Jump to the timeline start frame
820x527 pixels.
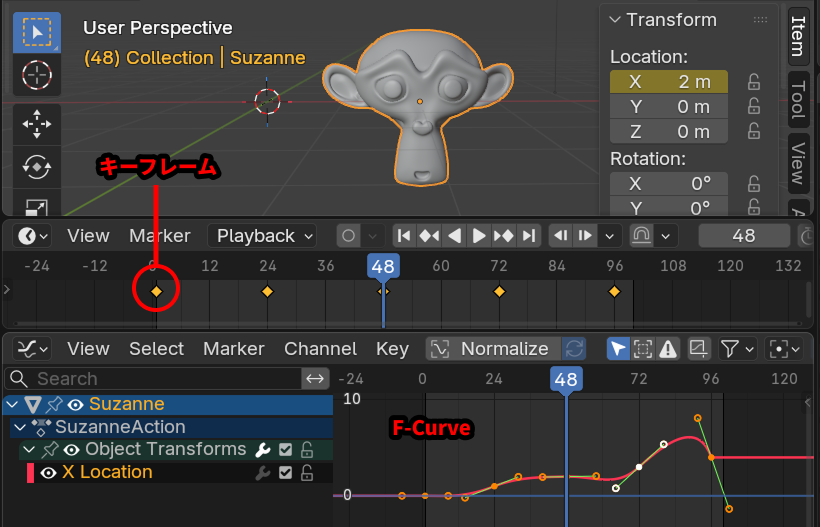(404, 236)
